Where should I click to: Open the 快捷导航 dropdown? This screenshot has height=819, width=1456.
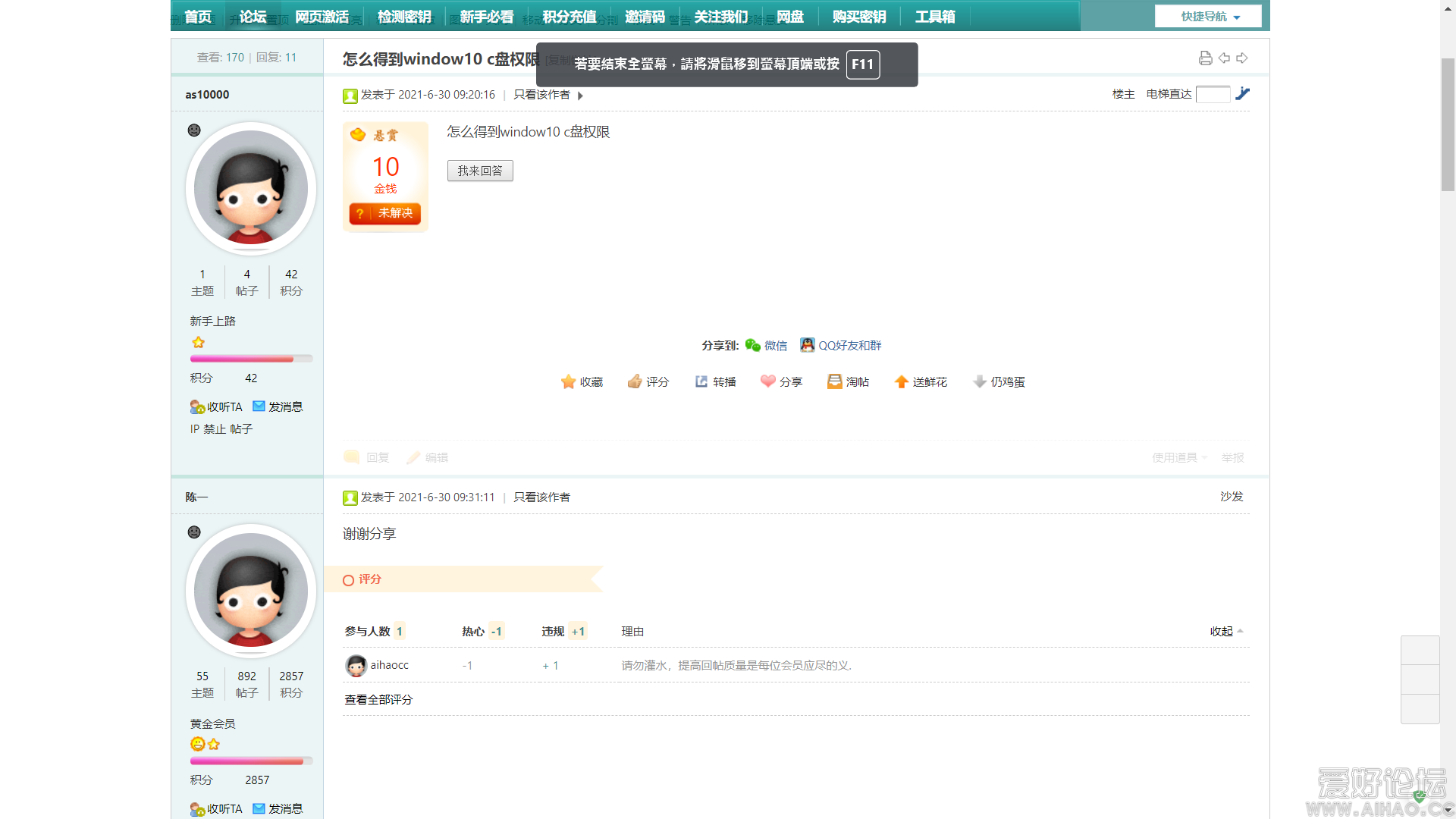[1208, 16]
